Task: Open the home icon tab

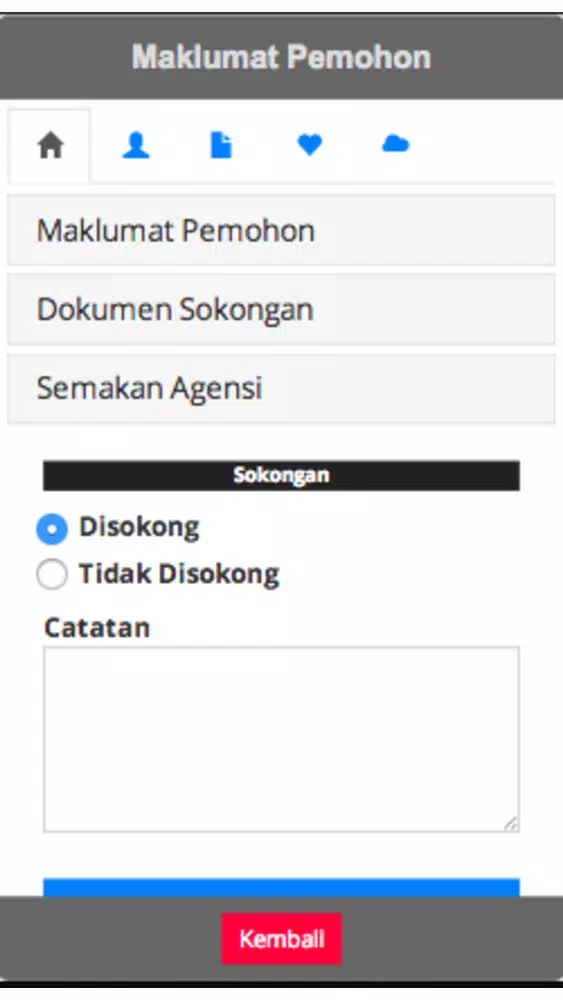Action: click(50, 145)
